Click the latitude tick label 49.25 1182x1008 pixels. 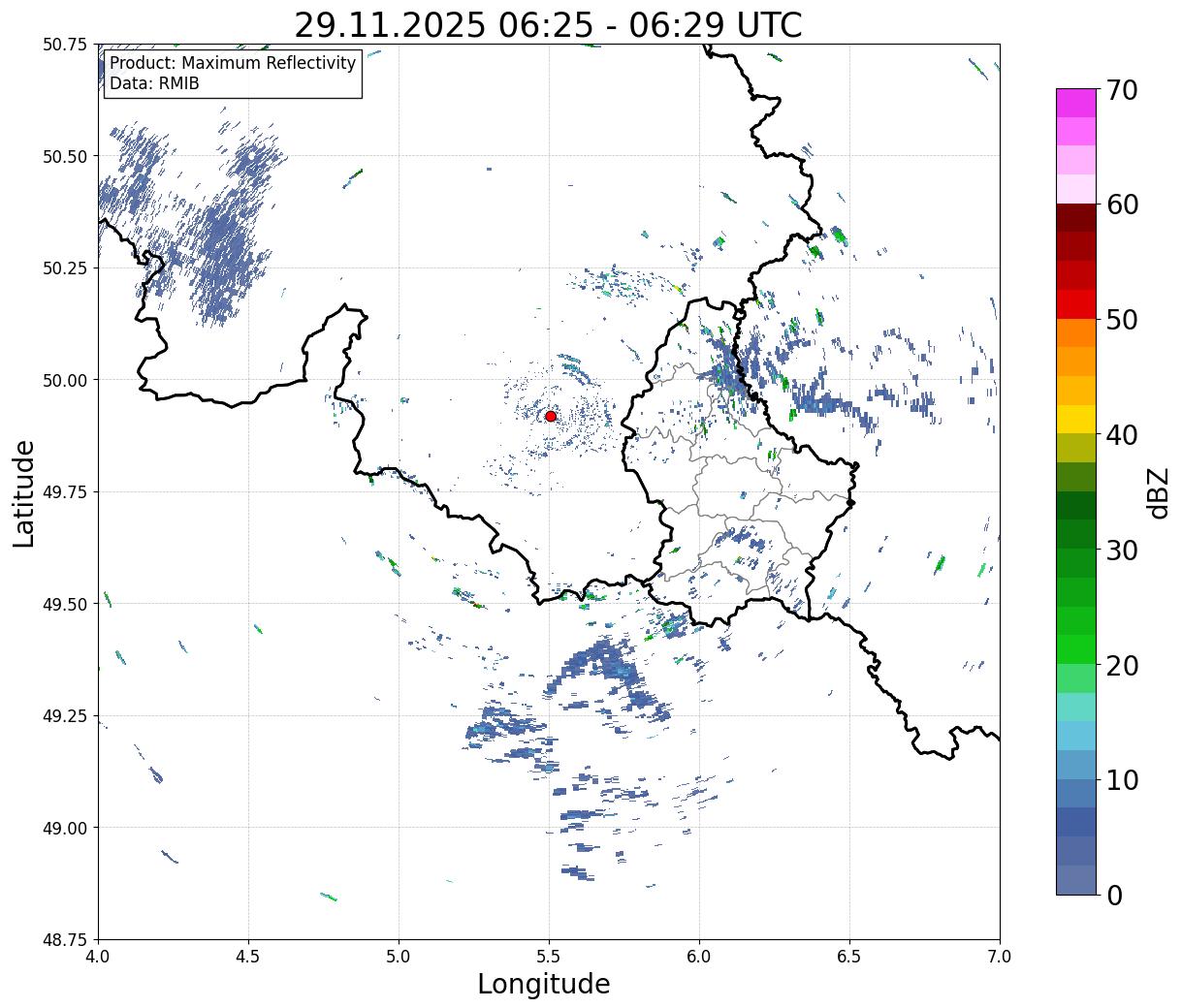tap(65, 716)
